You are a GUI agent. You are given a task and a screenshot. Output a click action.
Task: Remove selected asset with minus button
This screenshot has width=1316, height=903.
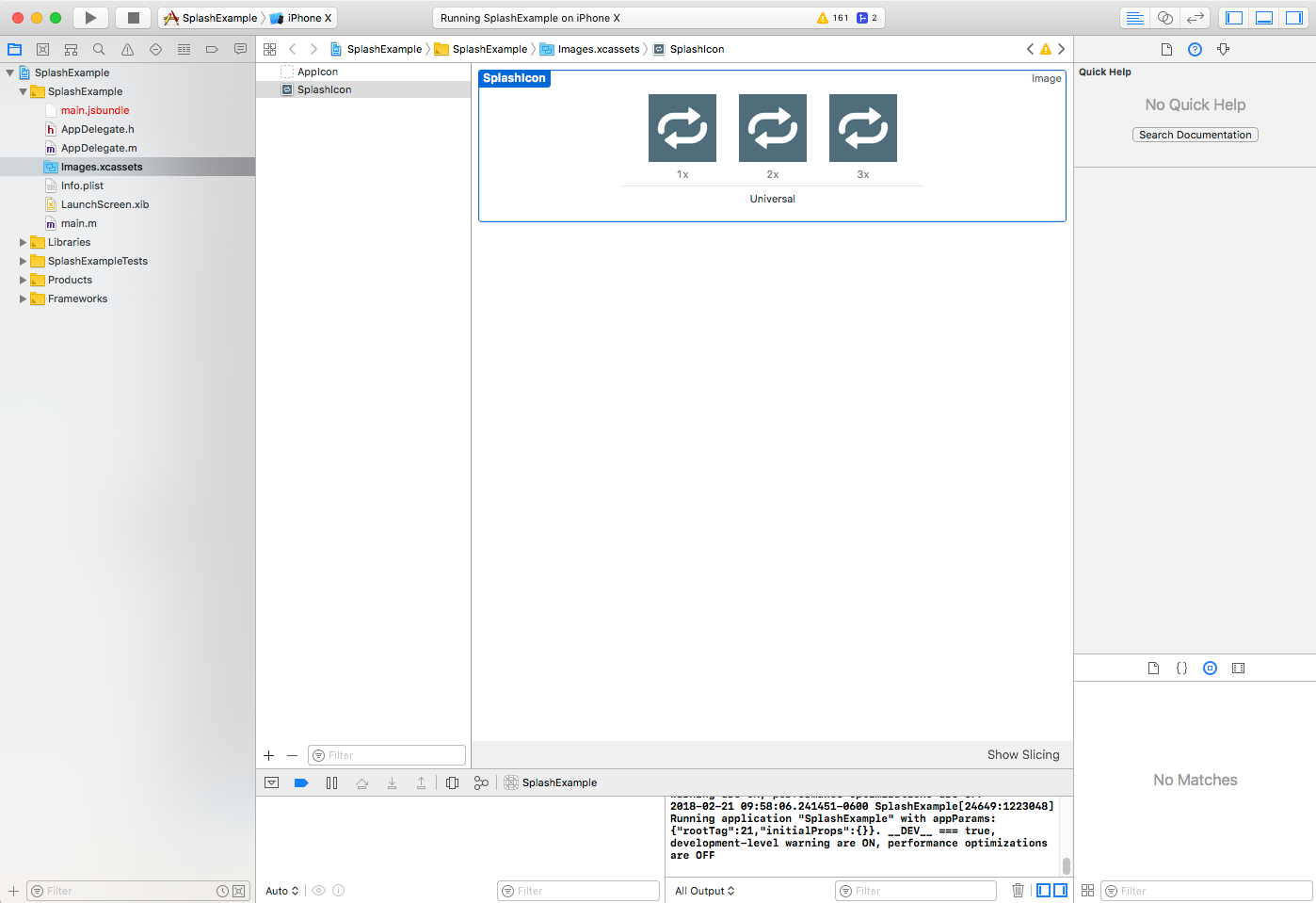pos(292,755)
